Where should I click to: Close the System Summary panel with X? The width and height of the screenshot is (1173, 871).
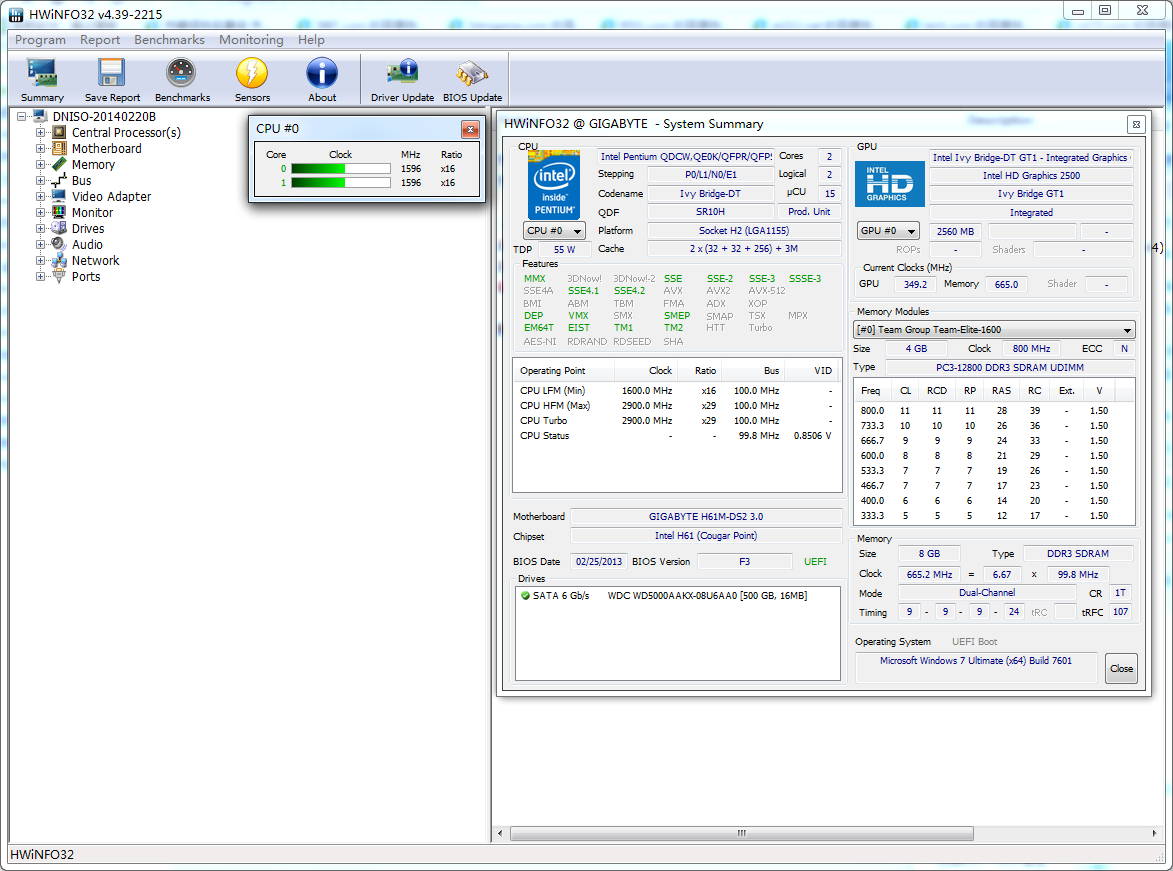pyautogui.click(x=1136, y=125)
